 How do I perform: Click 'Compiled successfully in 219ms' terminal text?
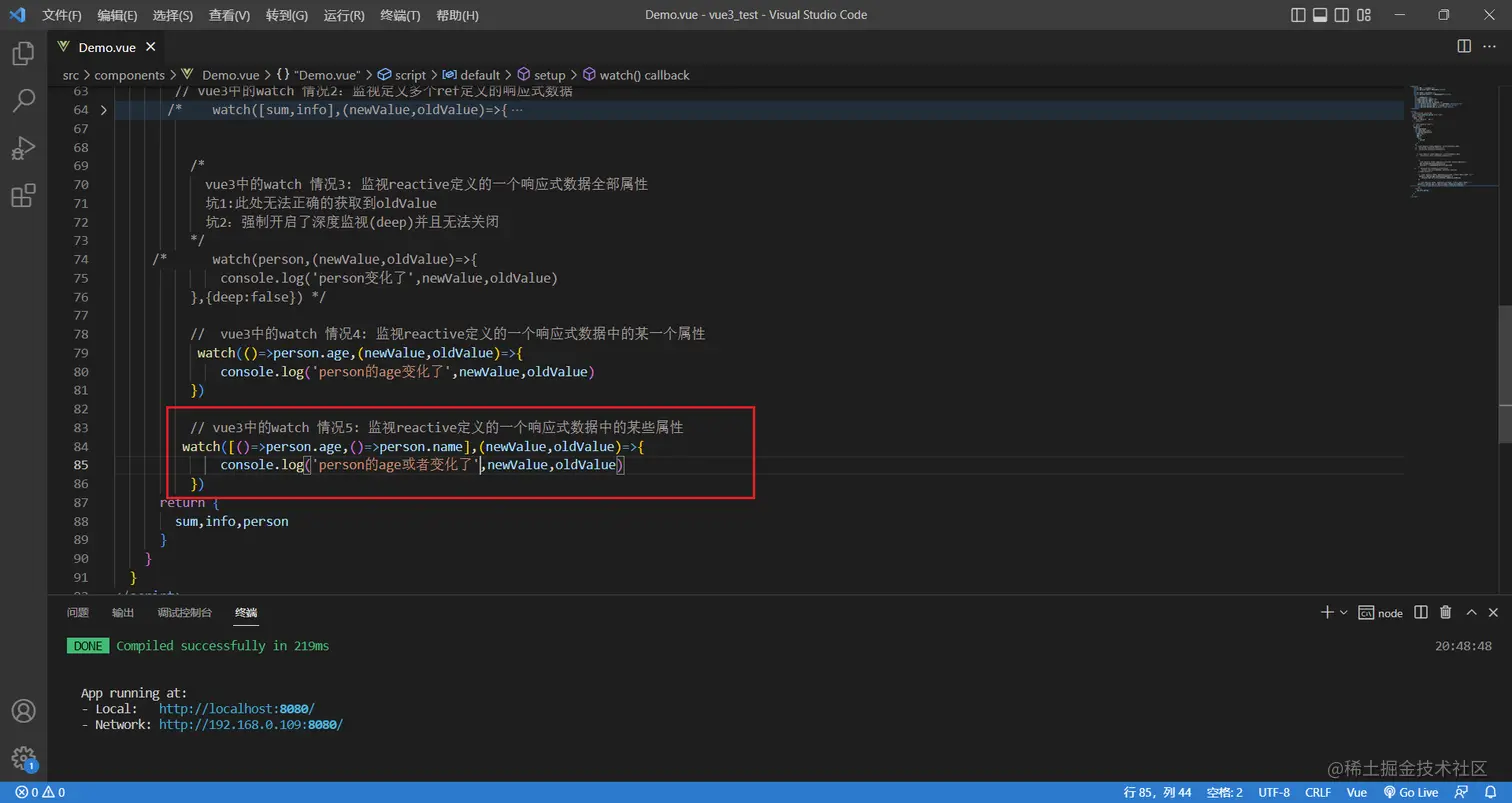[222, 646]
